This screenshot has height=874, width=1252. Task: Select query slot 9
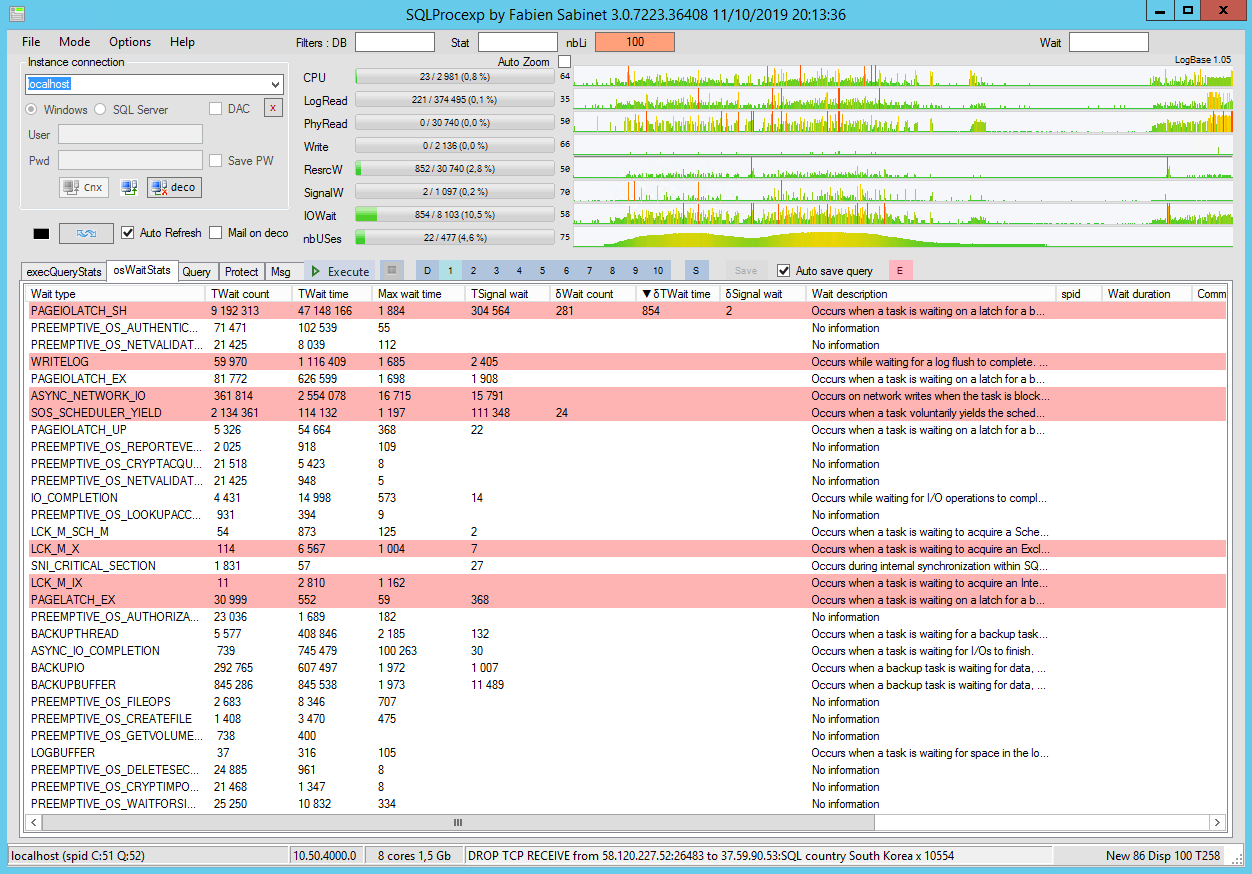point(634,271)
